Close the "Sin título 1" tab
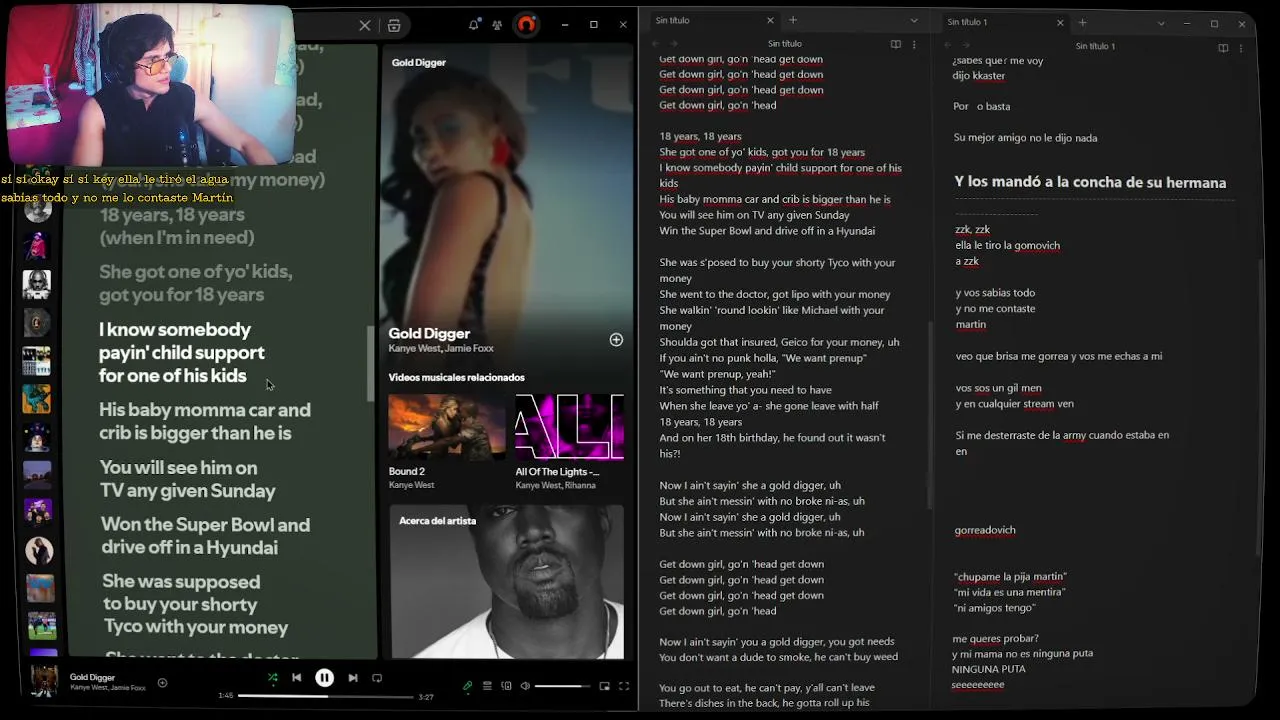The height and width of the screenshot is (720, 1280). tap(1060, 22)
